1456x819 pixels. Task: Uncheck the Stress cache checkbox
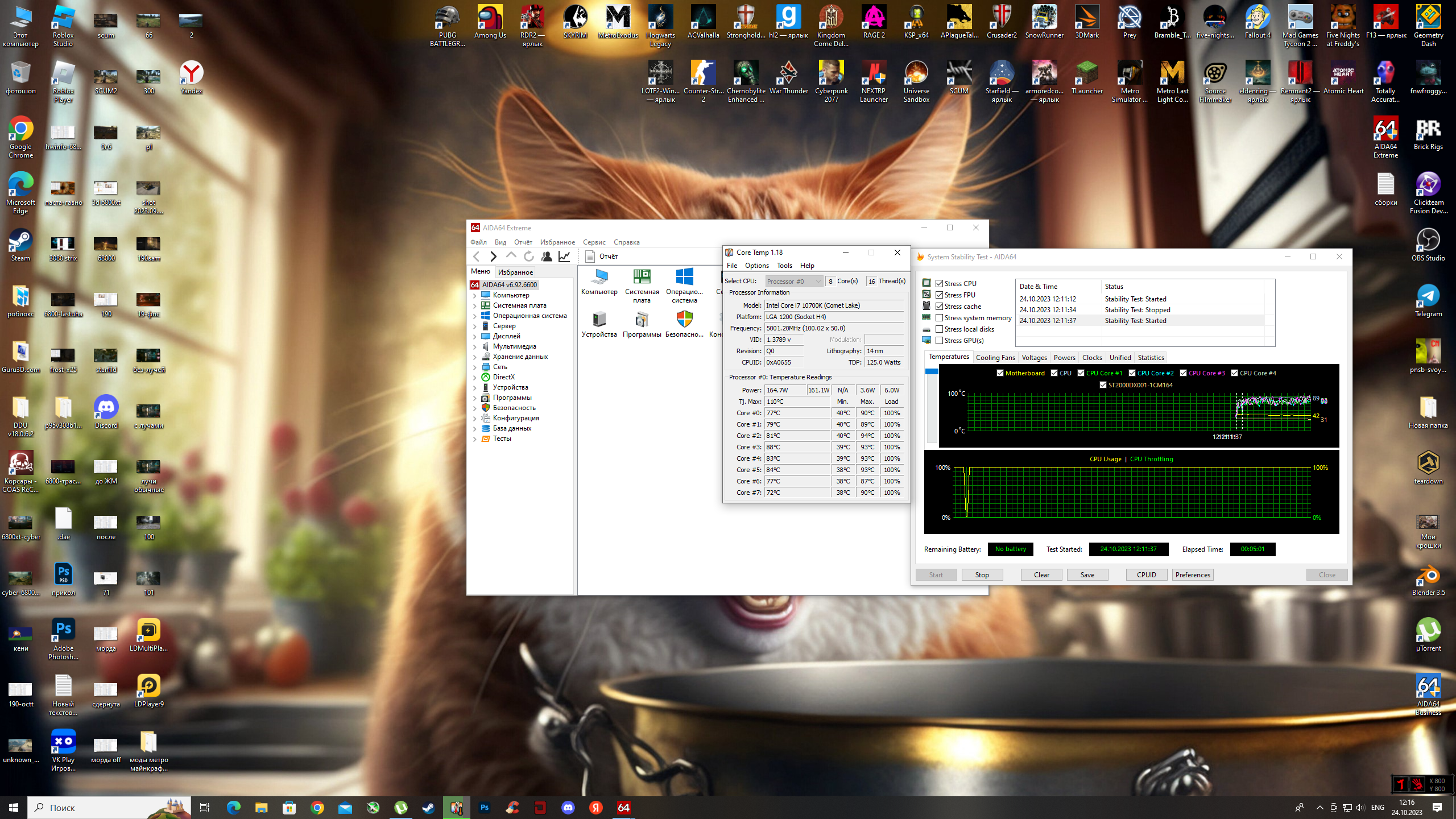pos(940,307)
